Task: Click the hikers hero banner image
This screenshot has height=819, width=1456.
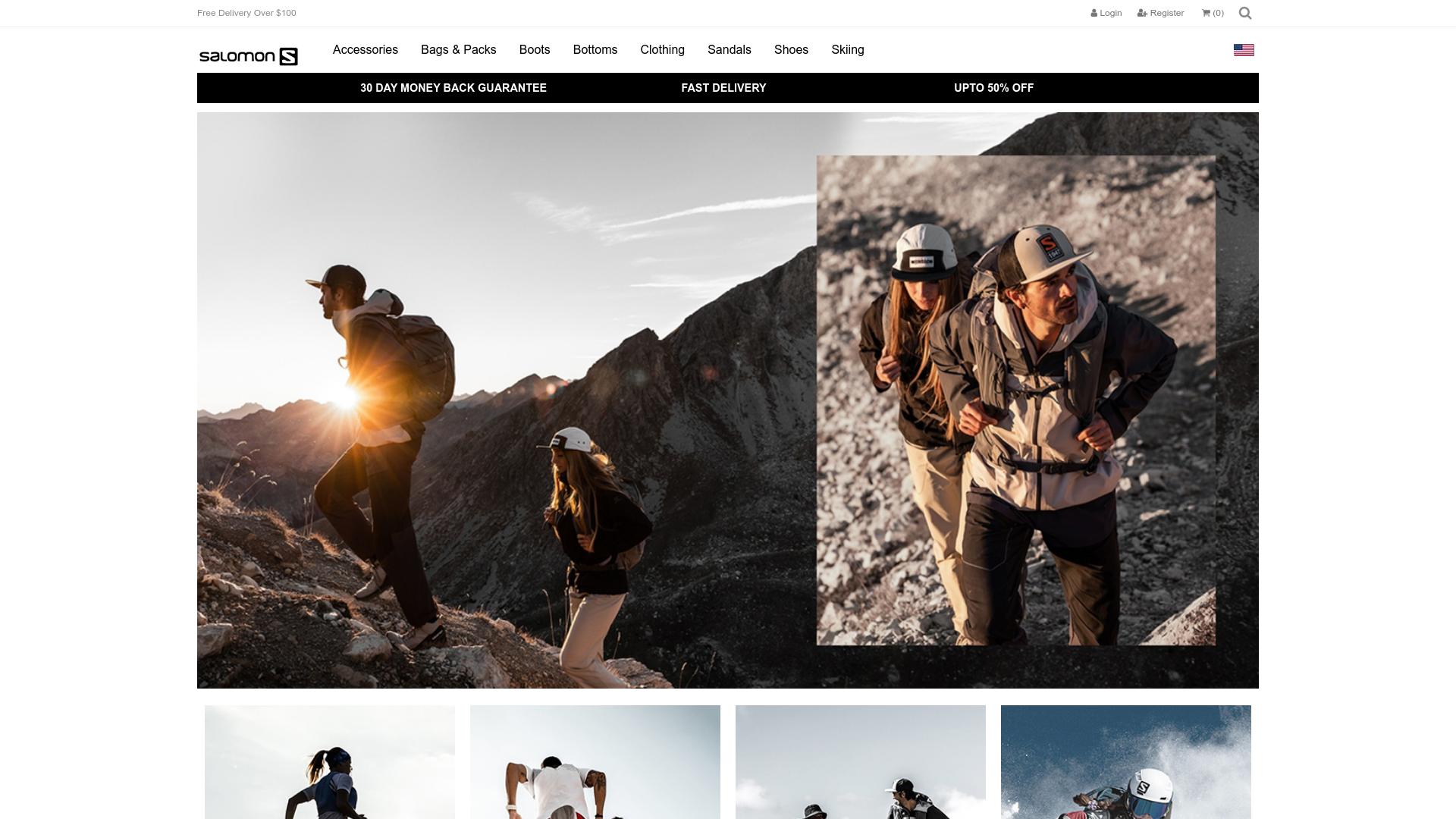Action: (727, 400)
